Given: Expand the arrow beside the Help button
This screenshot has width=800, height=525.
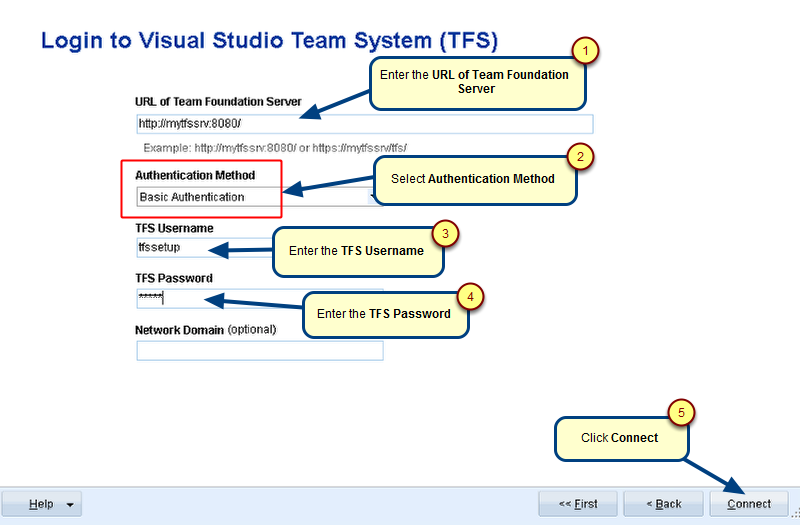Looking at the screenshot, I should 70,504.
